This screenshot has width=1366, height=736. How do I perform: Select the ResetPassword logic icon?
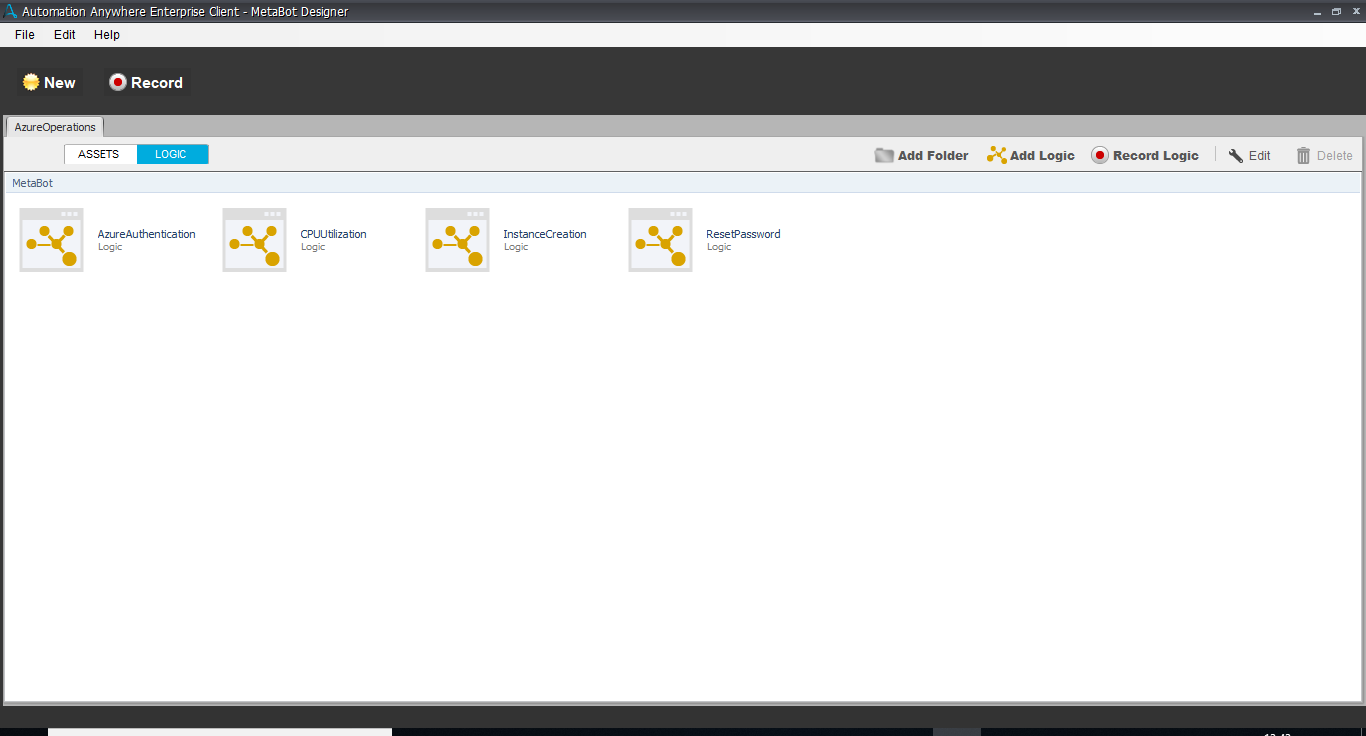[x=661, y=240]
